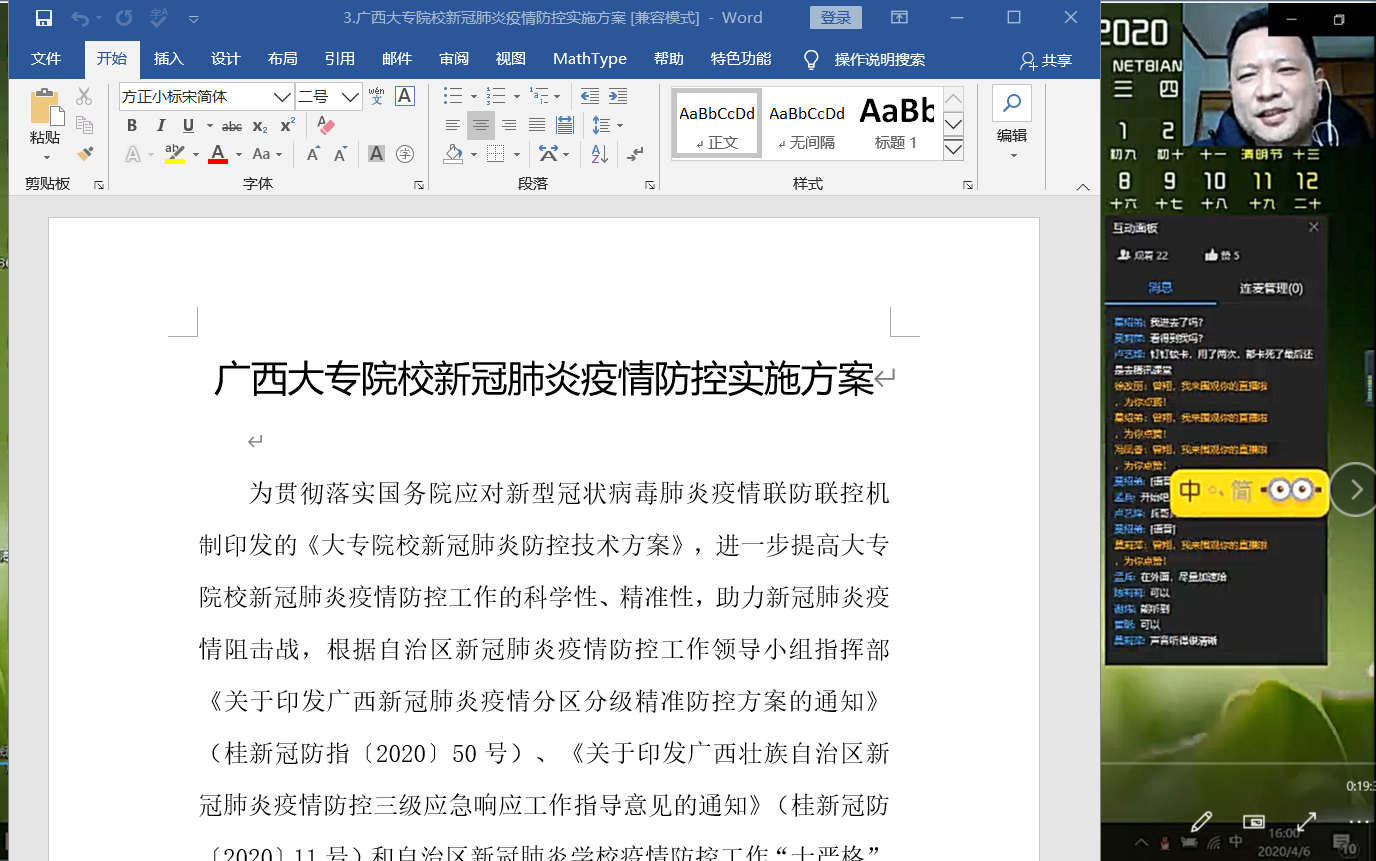Select the 连麦管理 tab in interaction panel
Image resolution: width=1376 pixels, height=861 pixels.
coord(1270,288)
